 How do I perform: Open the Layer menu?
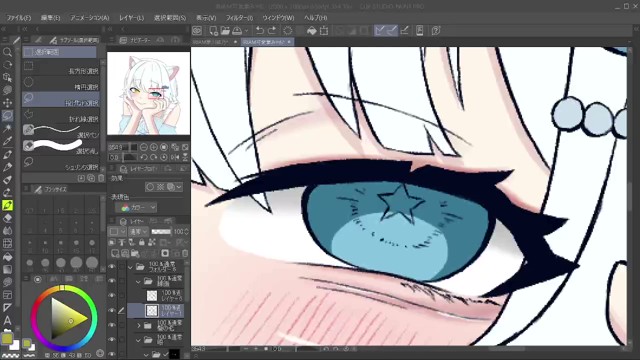coord(131,18)
